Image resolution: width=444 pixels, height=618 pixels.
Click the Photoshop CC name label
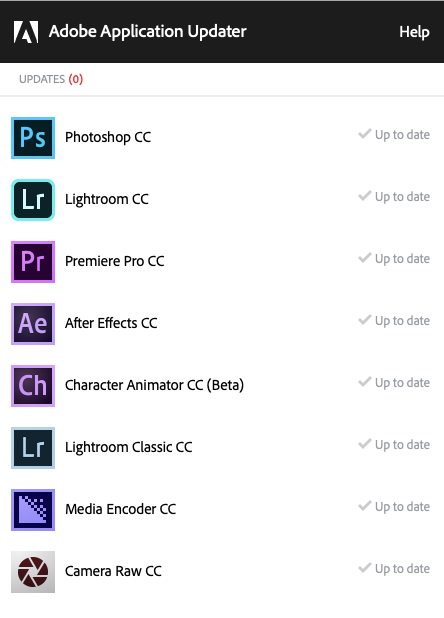[108, 137]
